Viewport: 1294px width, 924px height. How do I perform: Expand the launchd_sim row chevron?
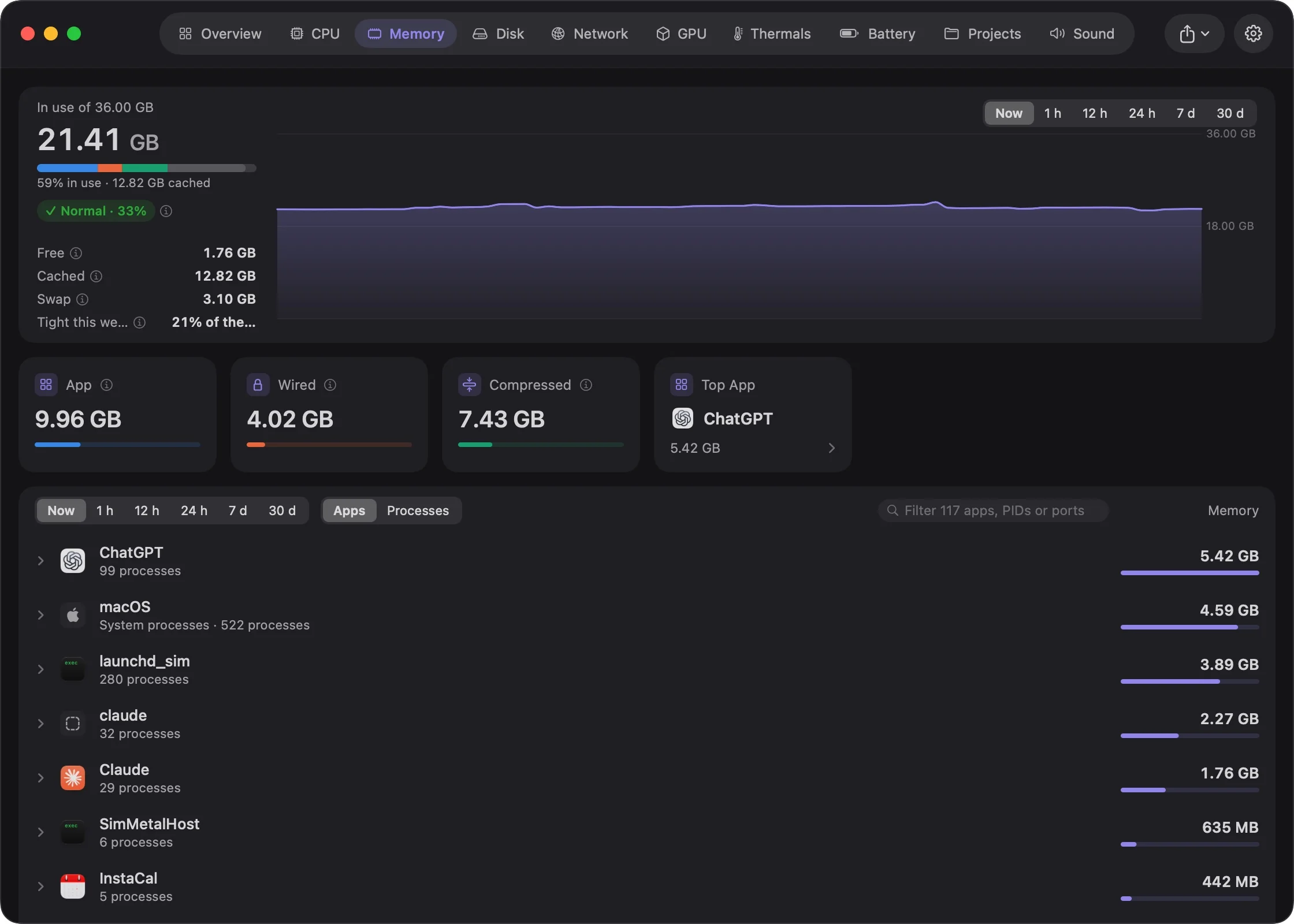tap(40, 669)
